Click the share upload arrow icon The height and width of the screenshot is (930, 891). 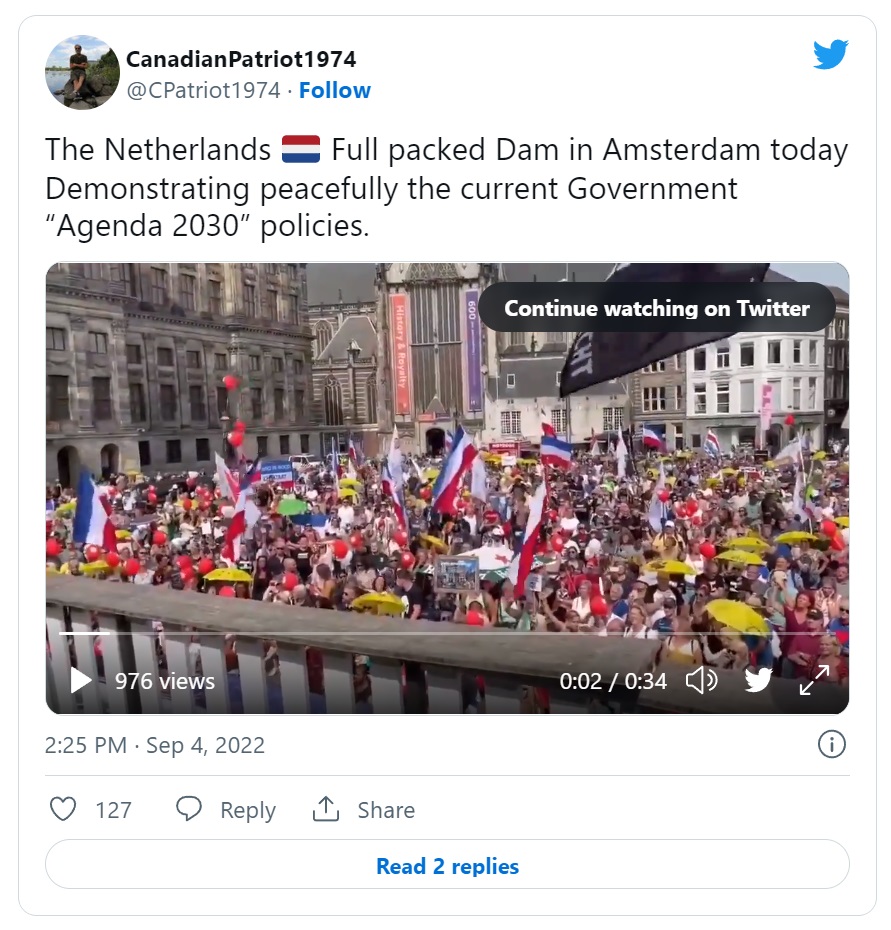(x=326, y=809)
